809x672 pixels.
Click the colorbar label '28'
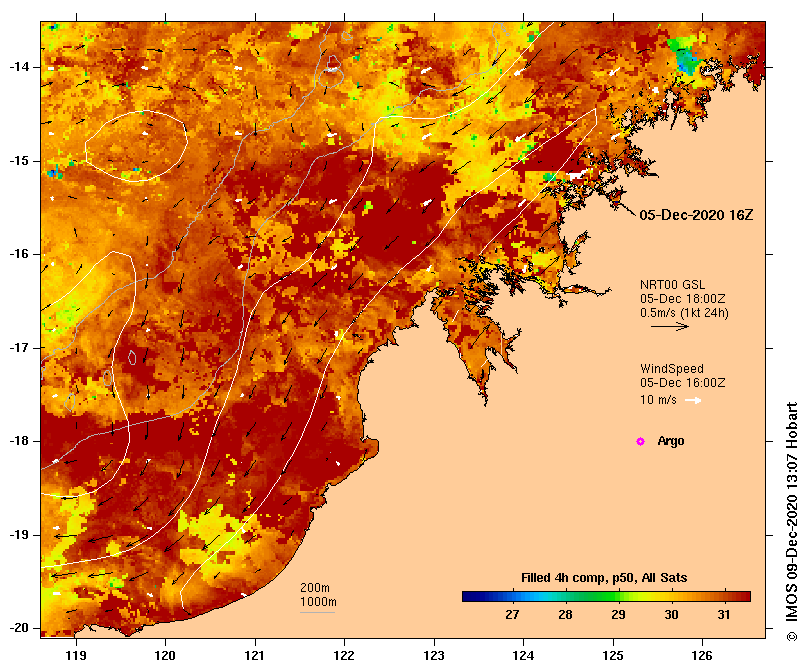[565, 615]
